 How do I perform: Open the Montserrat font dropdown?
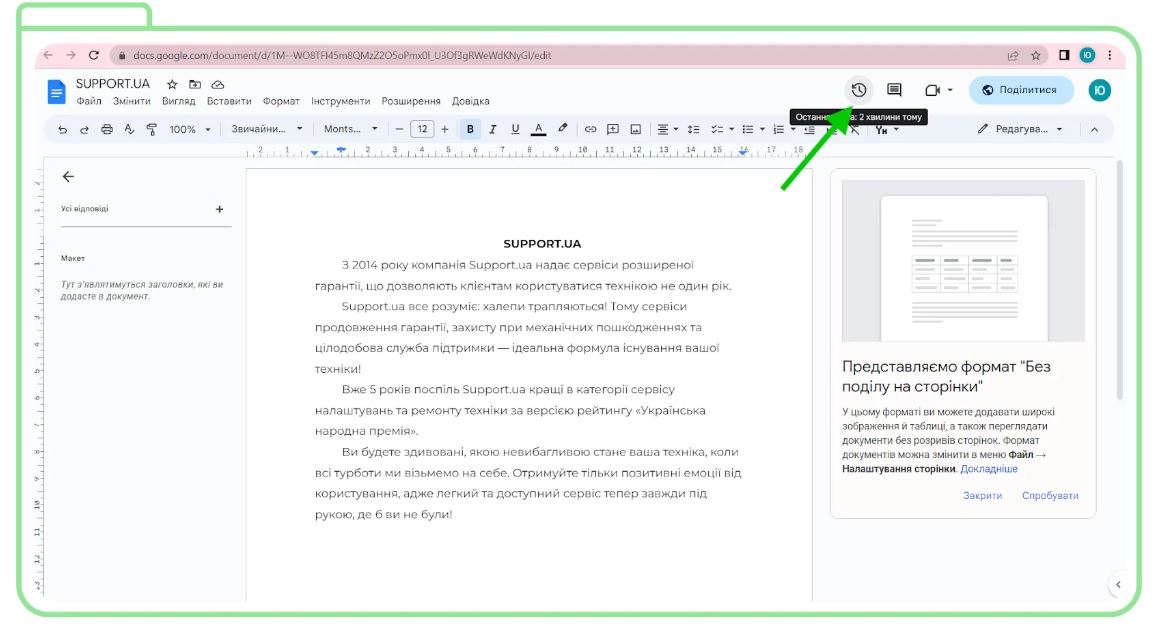coord(351,129)
